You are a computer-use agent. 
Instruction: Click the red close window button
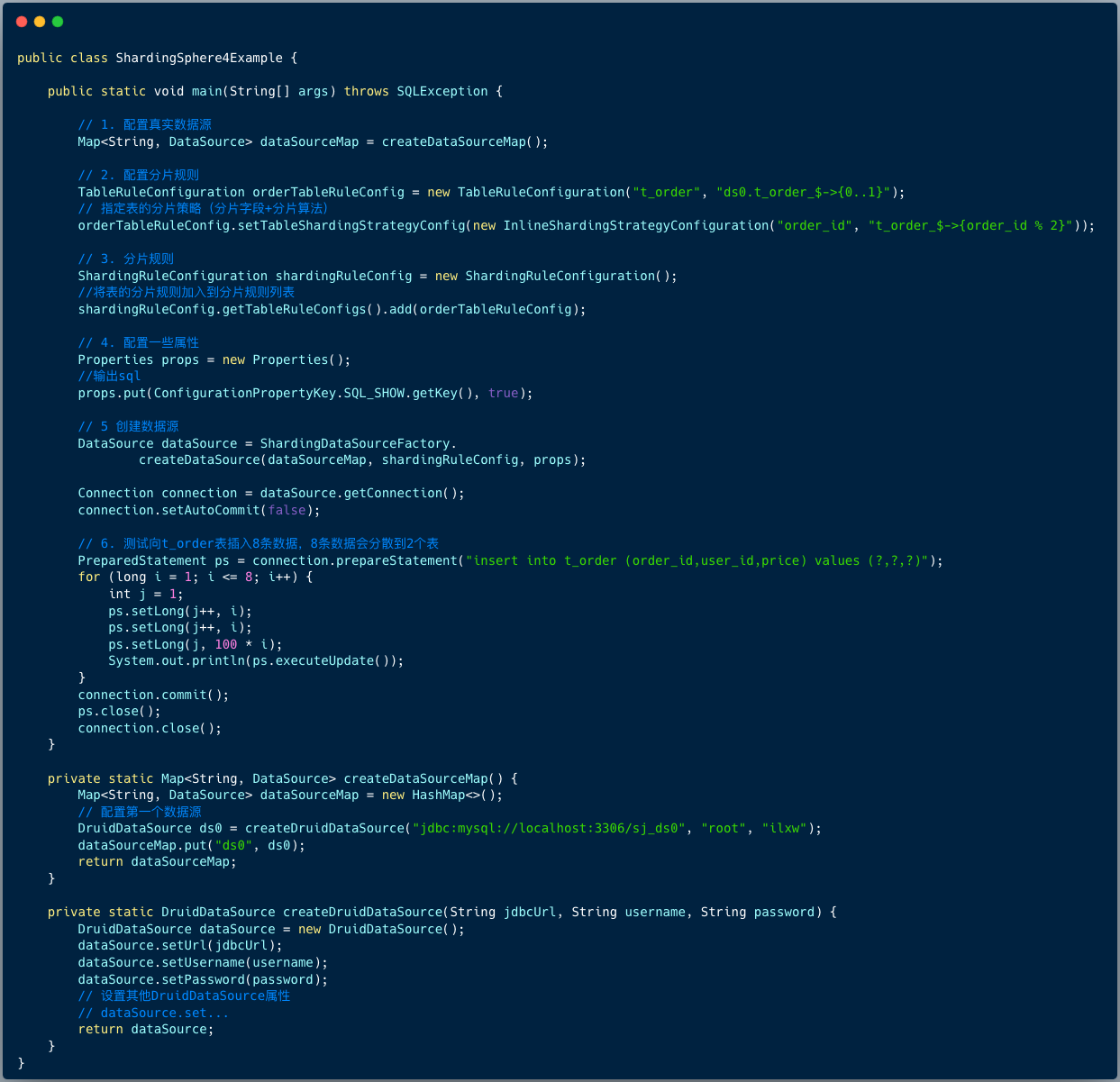tap(22, 22)
